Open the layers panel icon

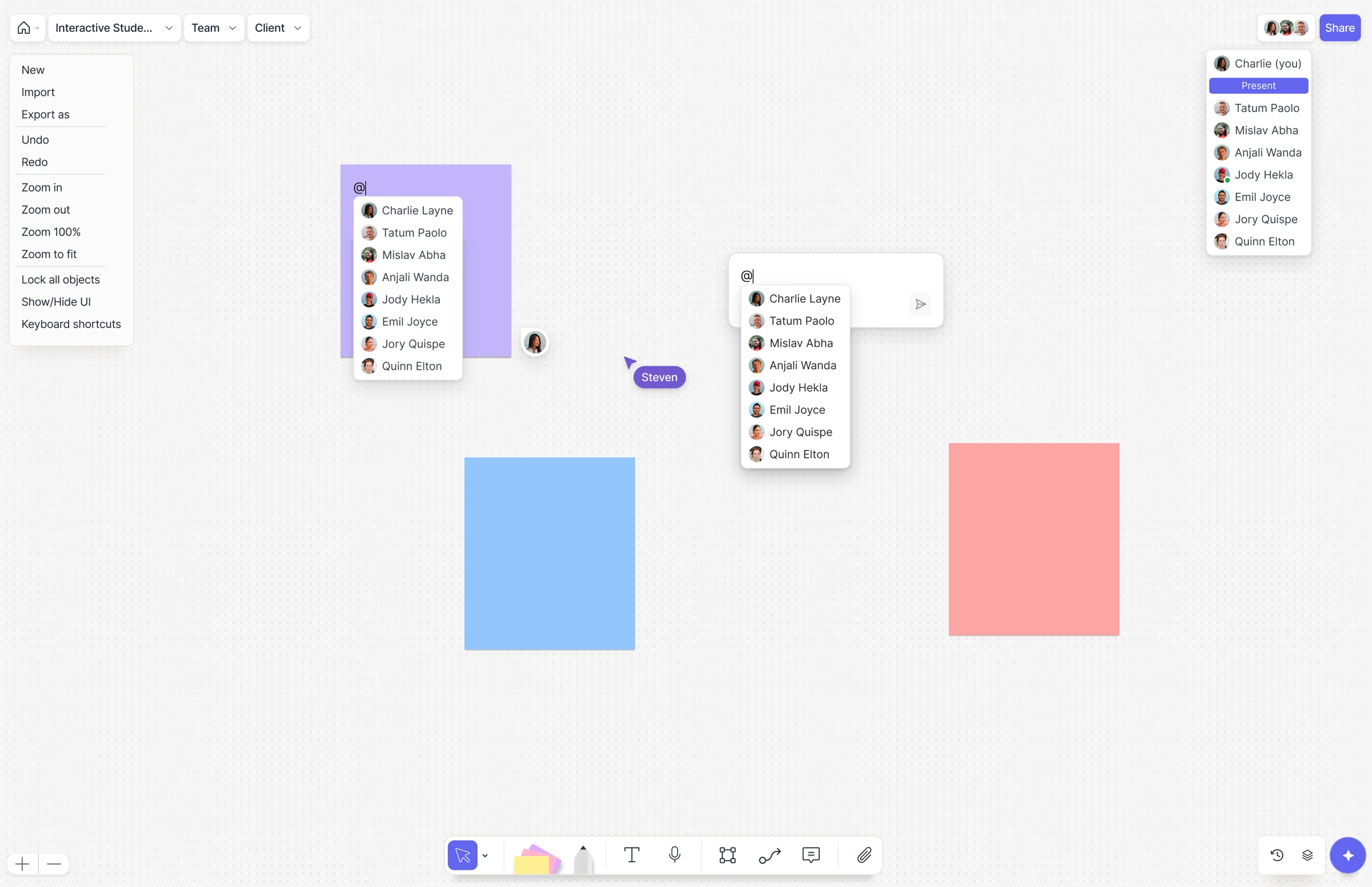click(x=1307, y=855)
